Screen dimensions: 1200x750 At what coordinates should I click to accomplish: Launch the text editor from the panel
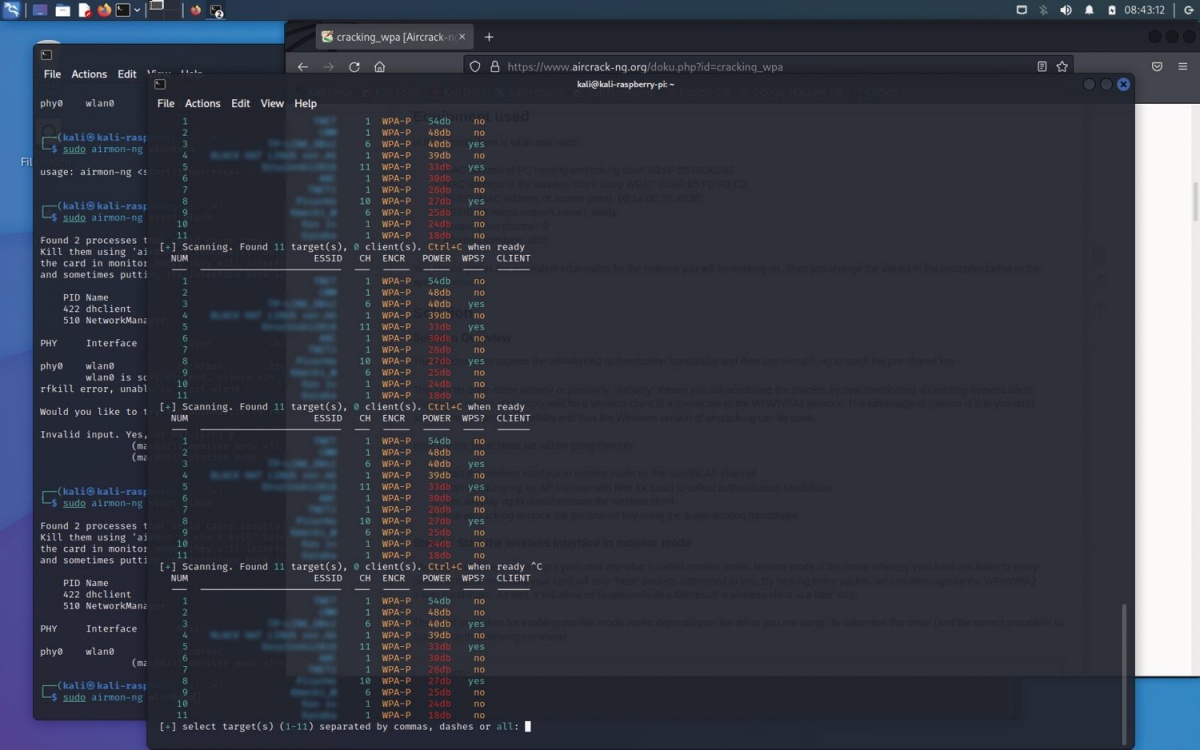[x=84, y=10]
